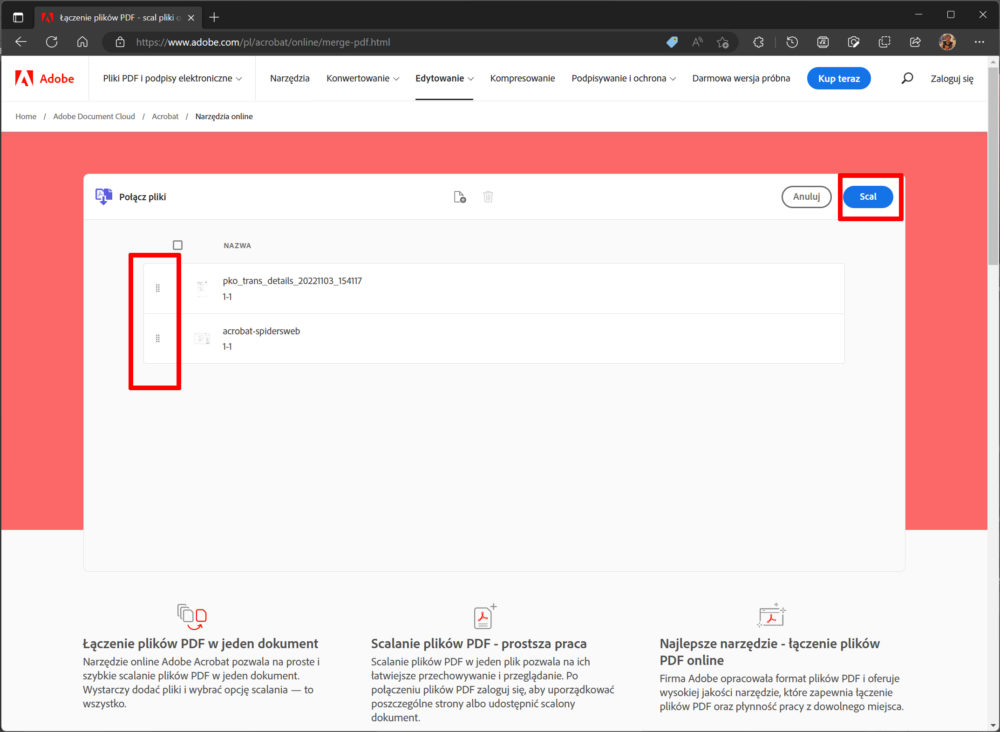
Task: Close the merge PDF browser tab
Action: (x=191, y=18)
